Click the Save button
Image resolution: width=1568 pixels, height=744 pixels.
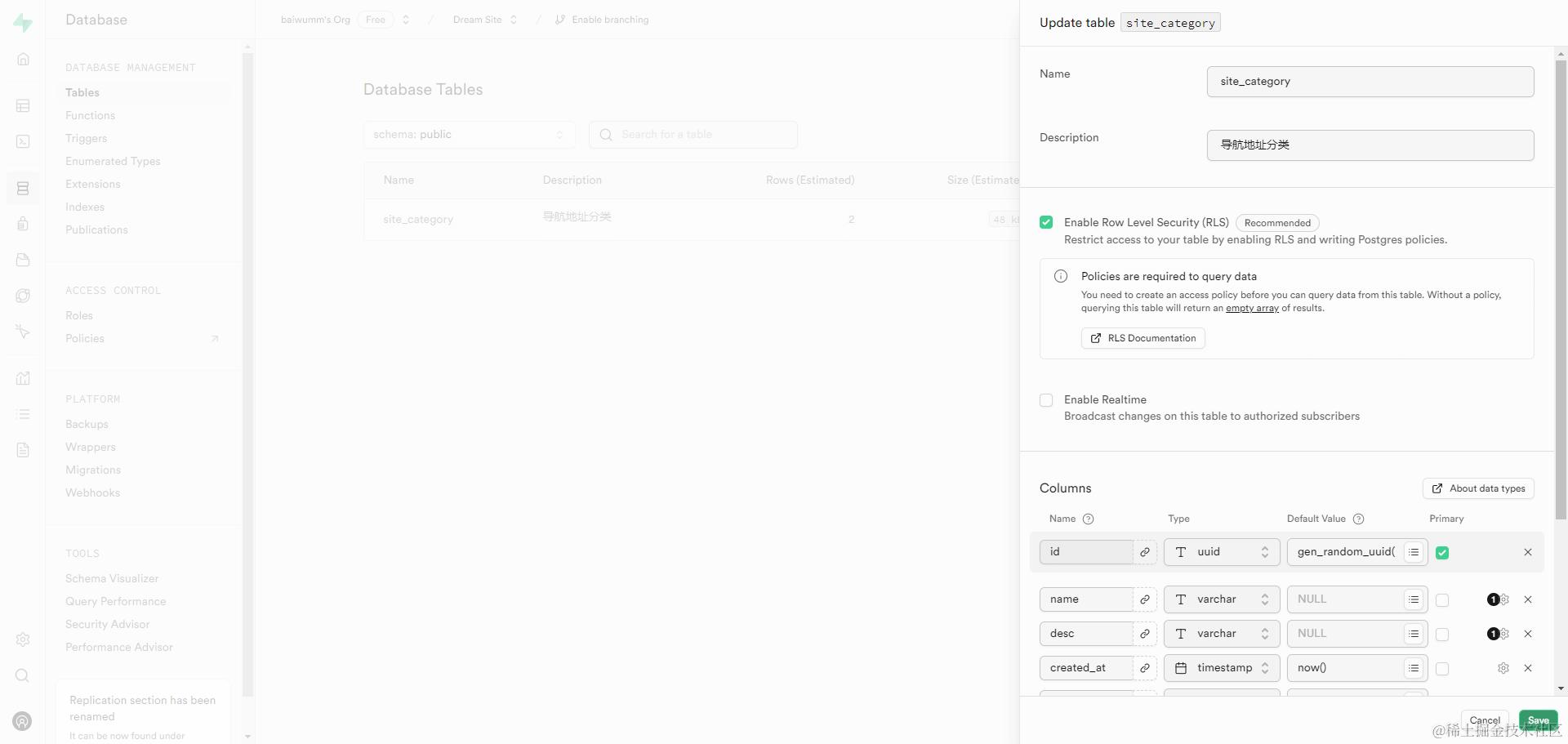(1538, 720)
